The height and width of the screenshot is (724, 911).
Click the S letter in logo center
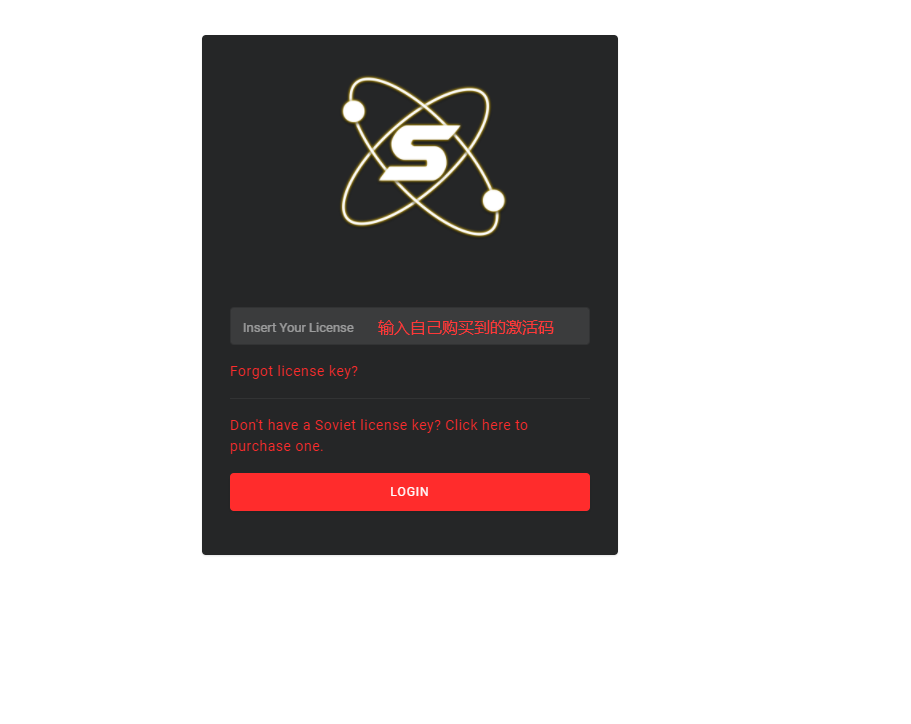(419, 152)
